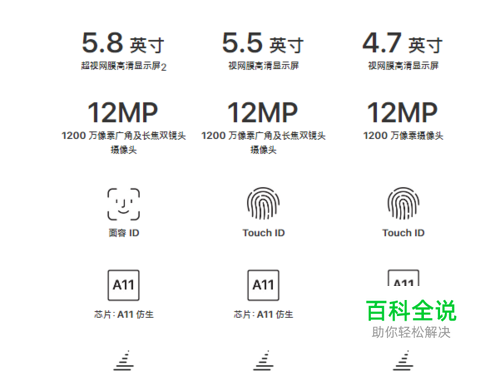The height and width of the screenshot is (371, 500).
Task: Click footnote number 2 after the 5.8-inch display label
Action: tap(164, 68)
